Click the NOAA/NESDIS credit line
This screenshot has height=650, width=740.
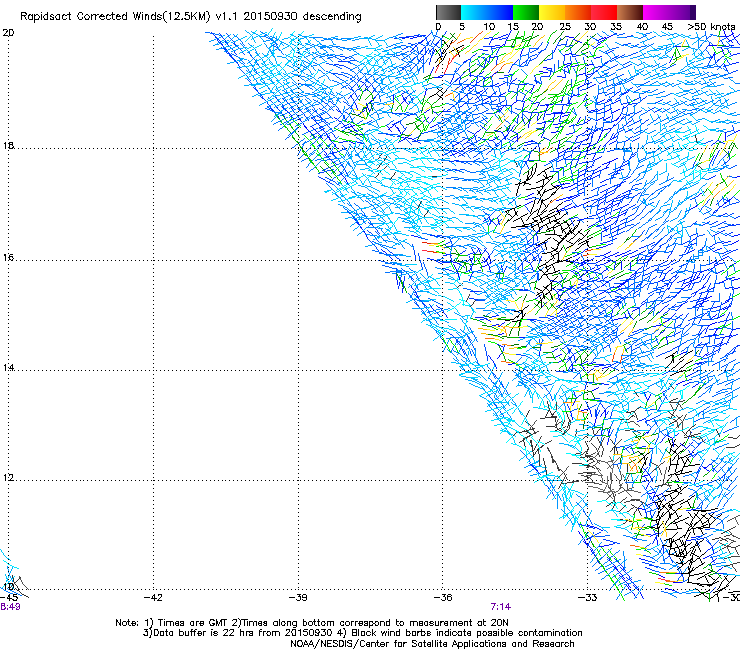tap(432, 644)
